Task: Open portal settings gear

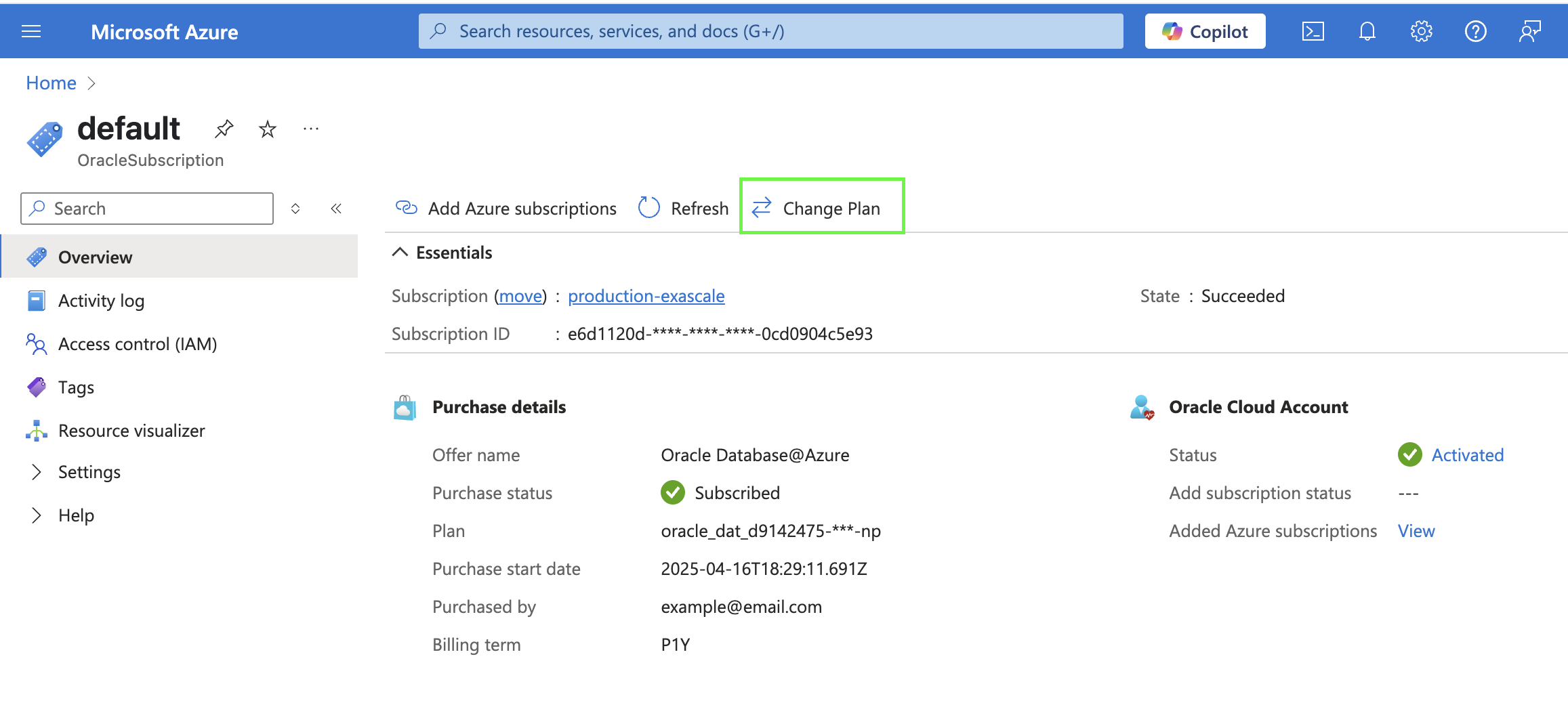Action: (1421, 32)
